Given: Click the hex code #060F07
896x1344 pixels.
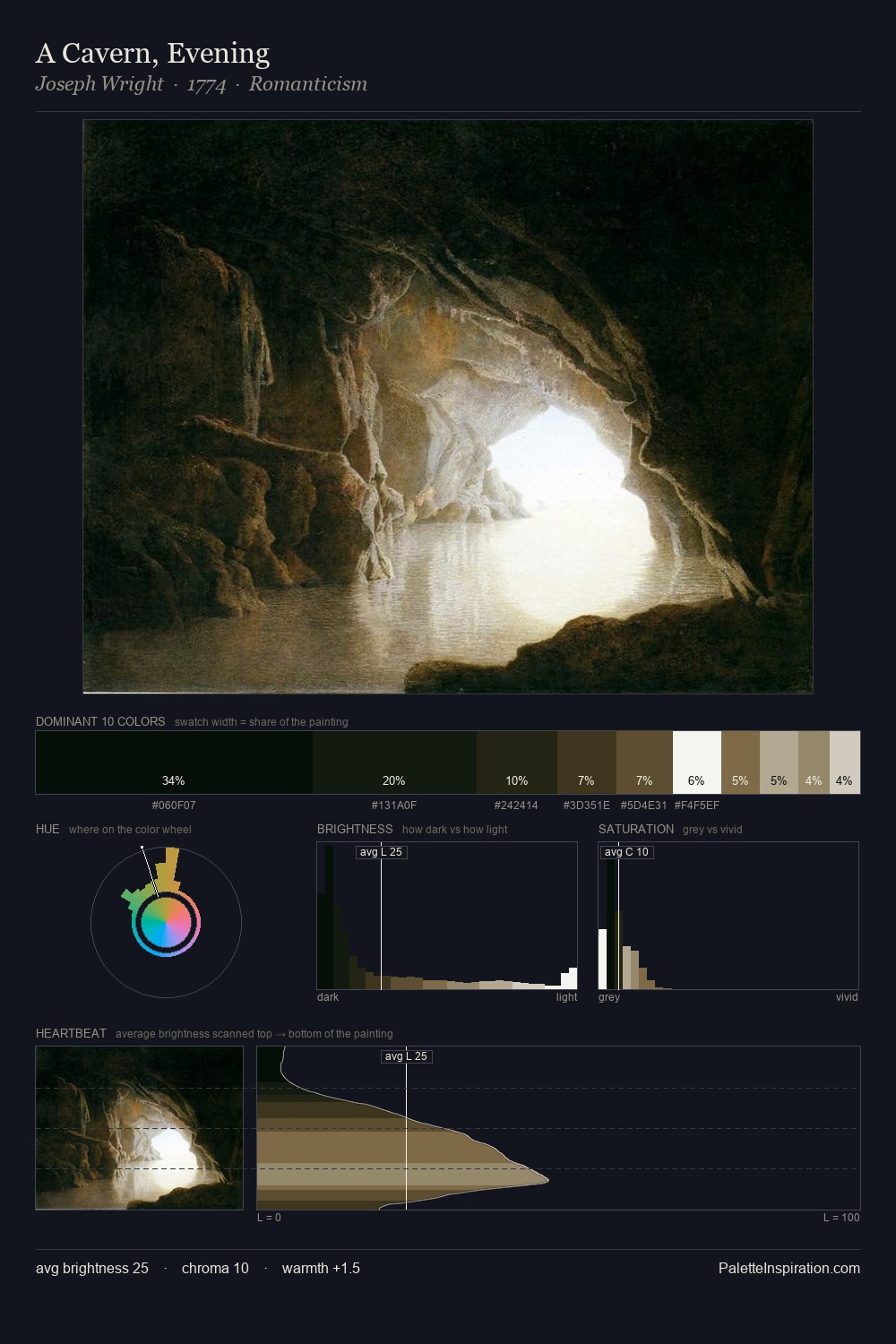Looking at the screenshot, I should (174, 806).
